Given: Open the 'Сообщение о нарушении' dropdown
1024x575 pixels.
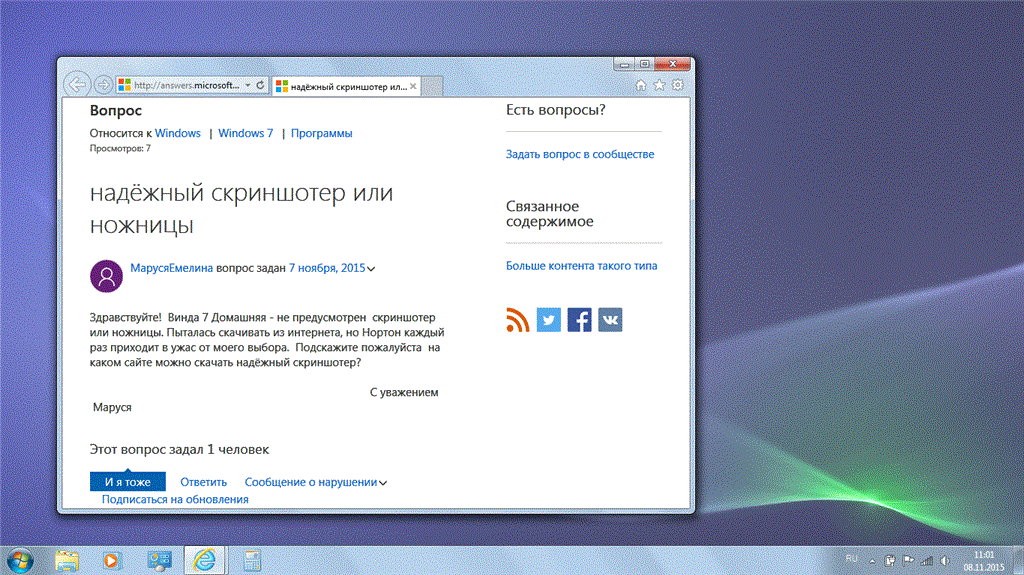Looking at the screenshot, I should click(x=315, y=482).
